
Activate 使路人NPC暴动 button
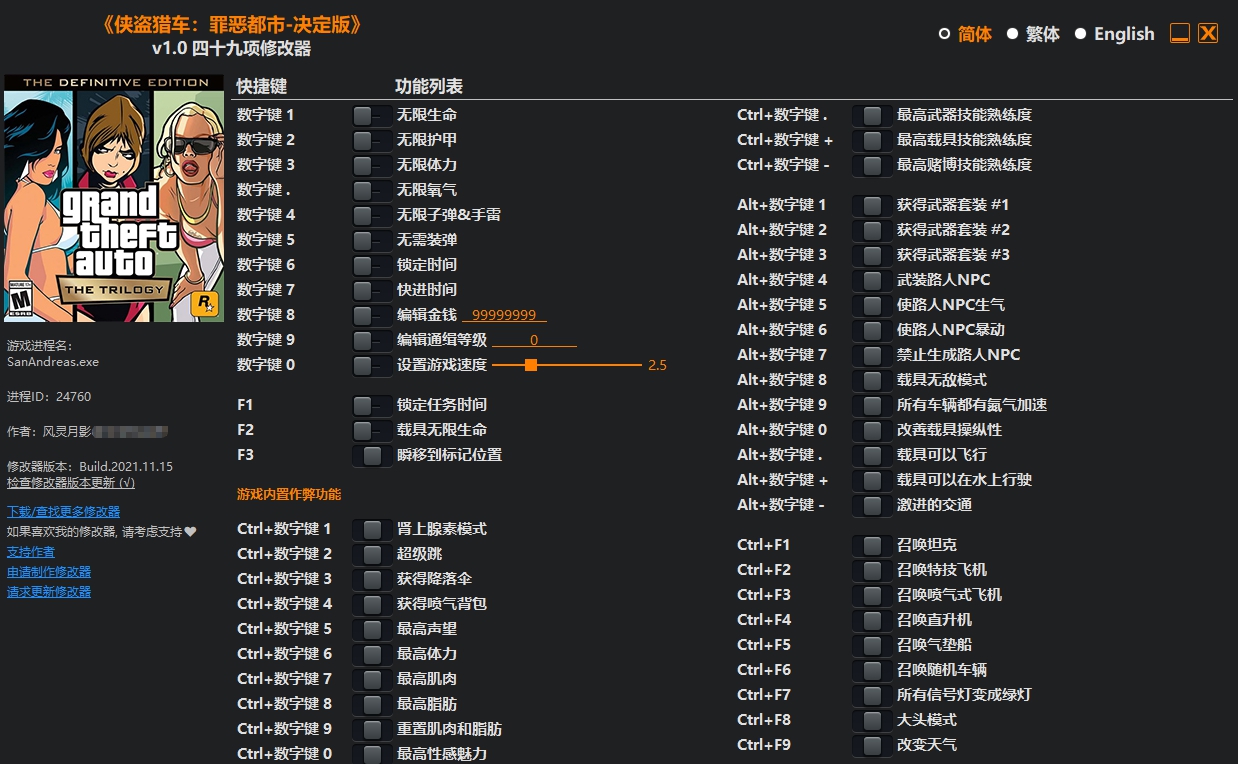(872, 330)
